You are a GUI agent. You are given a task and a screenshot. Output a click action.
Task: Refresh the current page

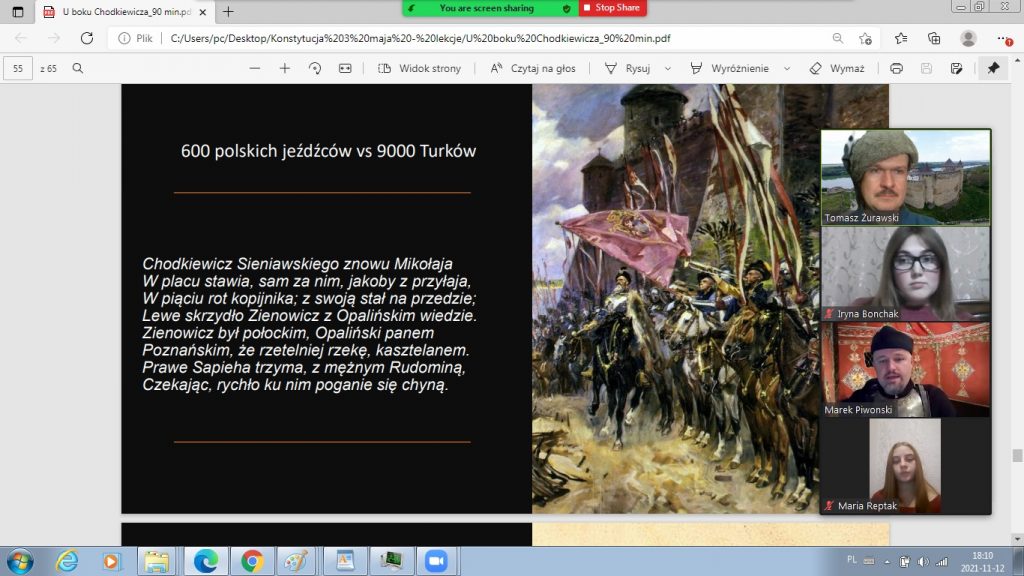pos(86,38)
